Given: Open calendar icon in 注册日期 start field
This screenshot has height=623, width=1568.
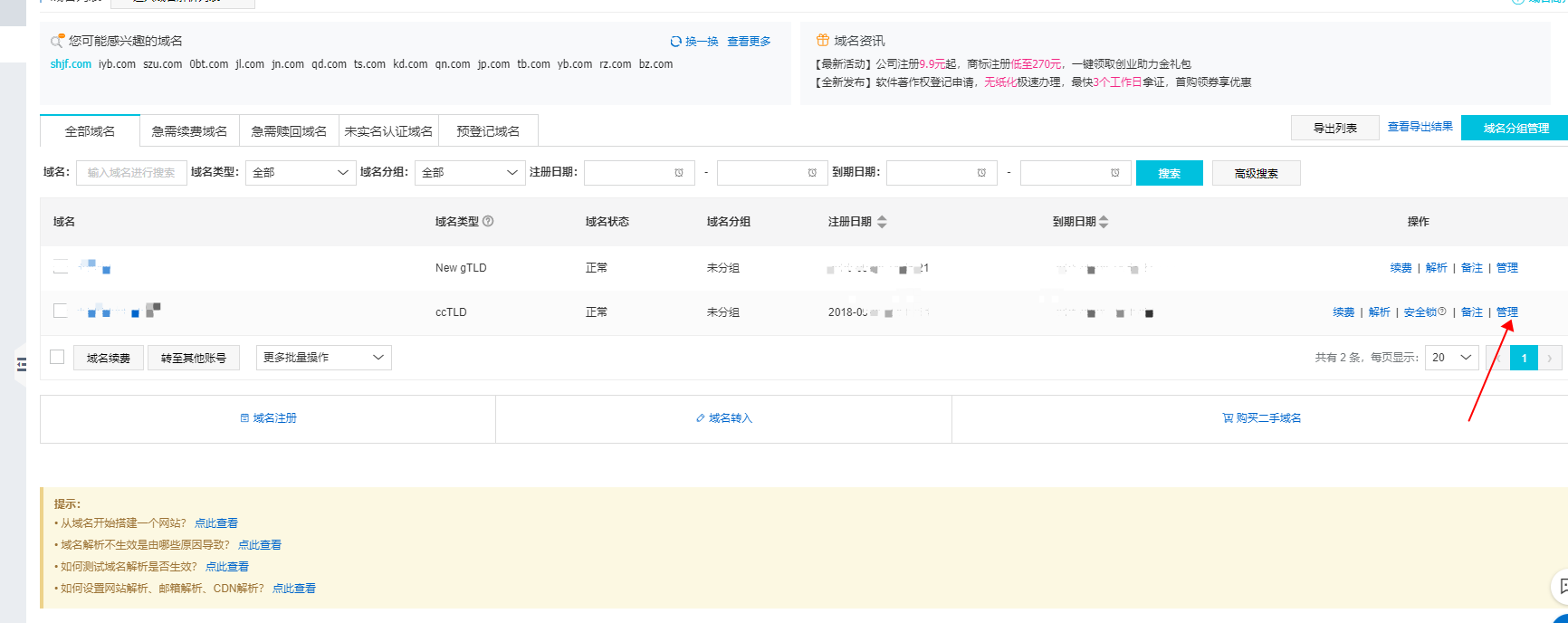Looking at the screenshot, I should coord(679,173).
